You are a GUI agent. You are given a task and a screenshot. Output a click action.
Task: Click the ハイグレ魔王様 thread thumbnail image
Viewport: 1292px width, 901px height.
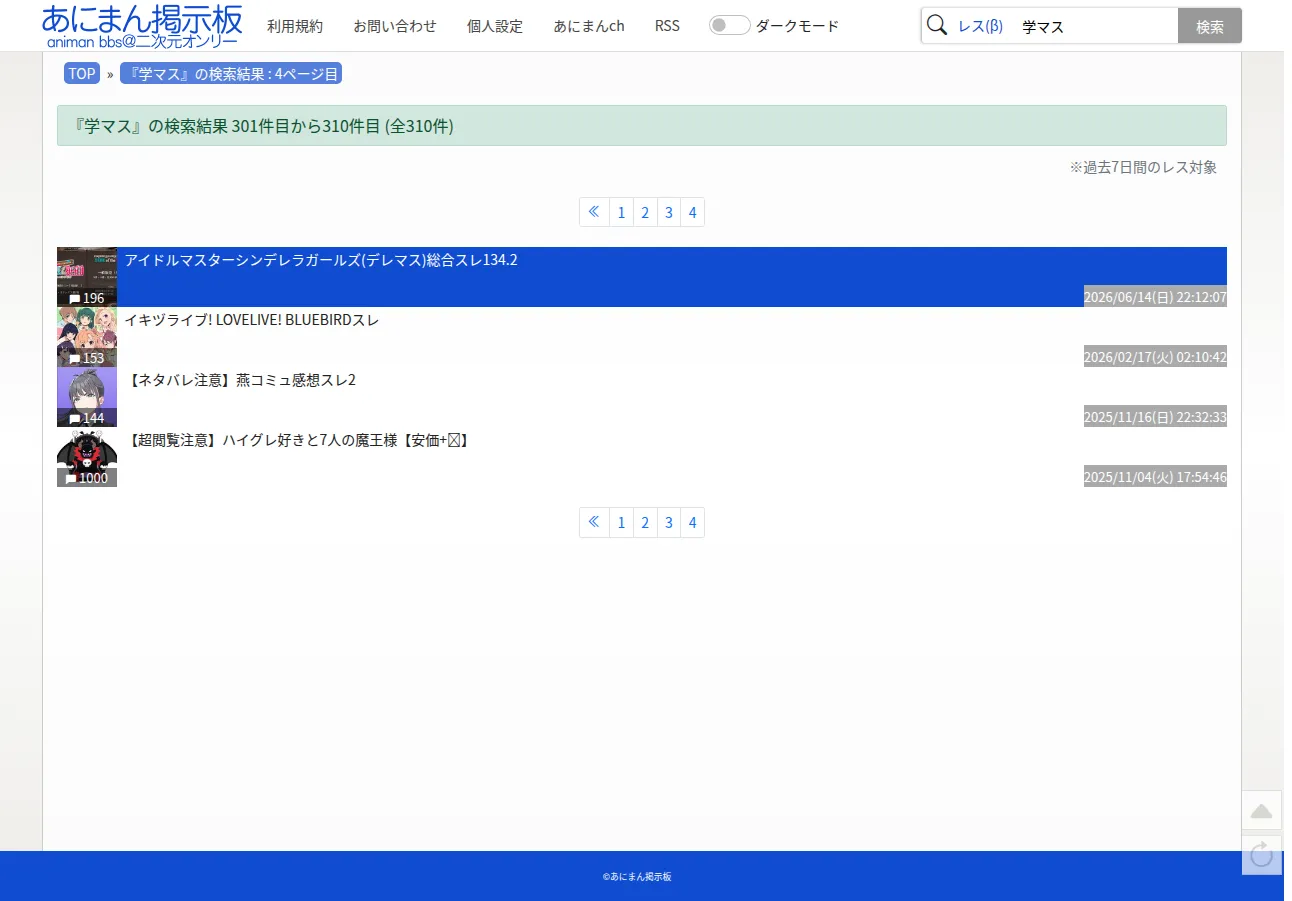tap(87, 457)
